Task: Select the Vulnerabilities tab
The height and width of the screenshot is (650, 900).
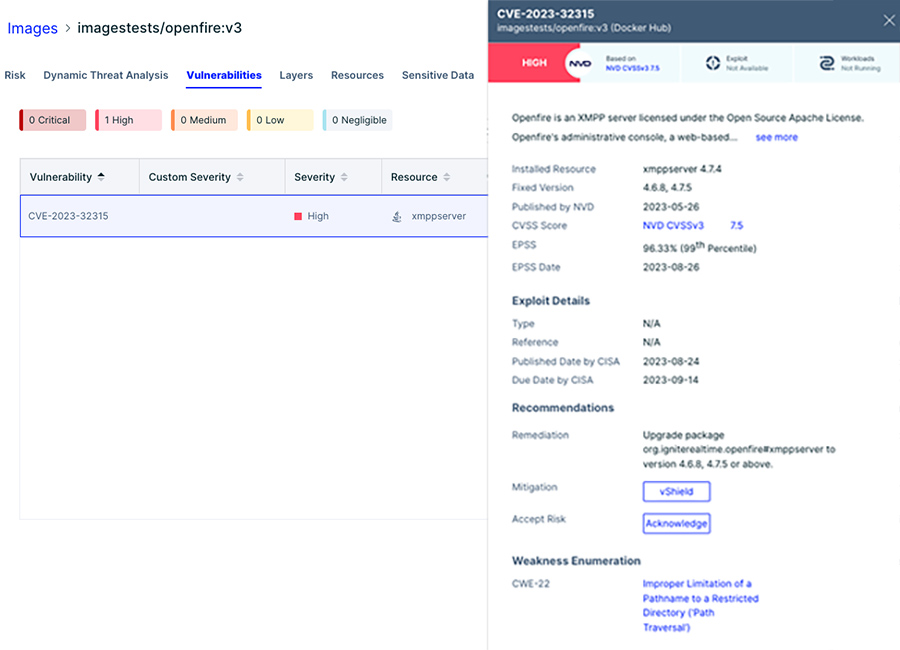Action: click(x=224, y=75)
